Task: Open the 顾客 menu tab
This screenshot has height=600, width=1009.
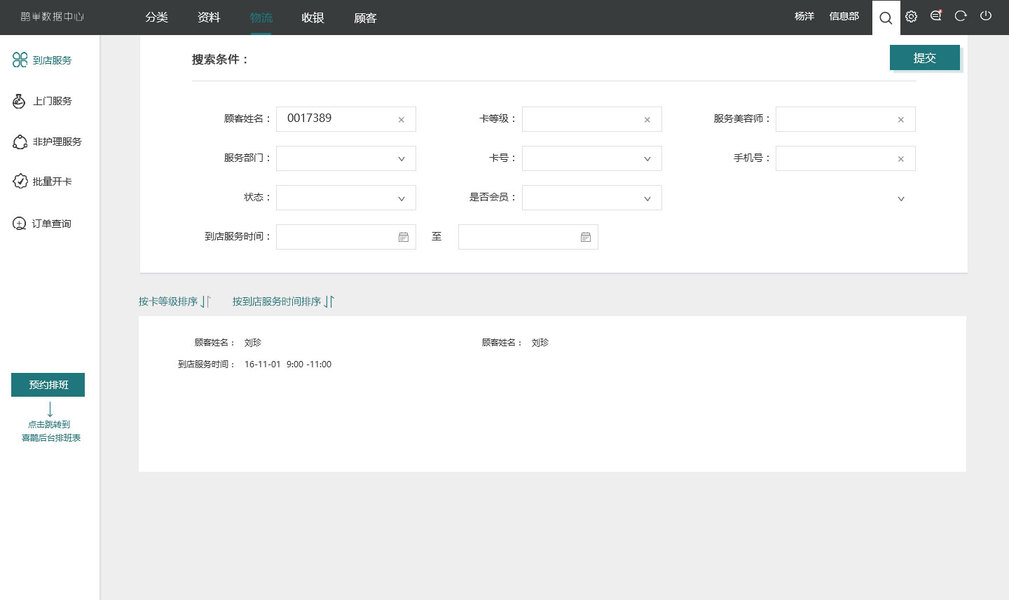Action: point(365,18)
